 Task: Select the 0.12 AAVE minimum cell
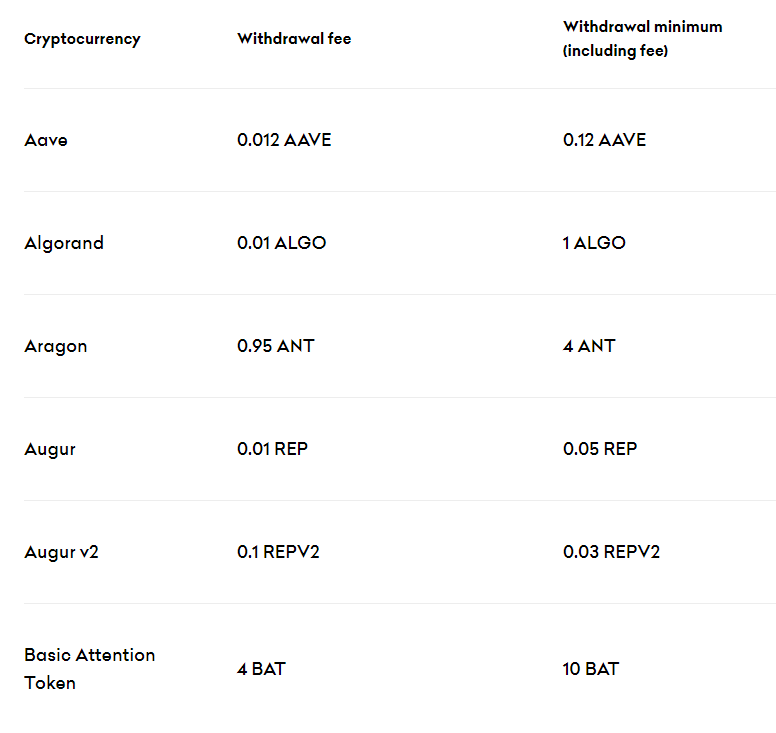[x=604, y=140]
